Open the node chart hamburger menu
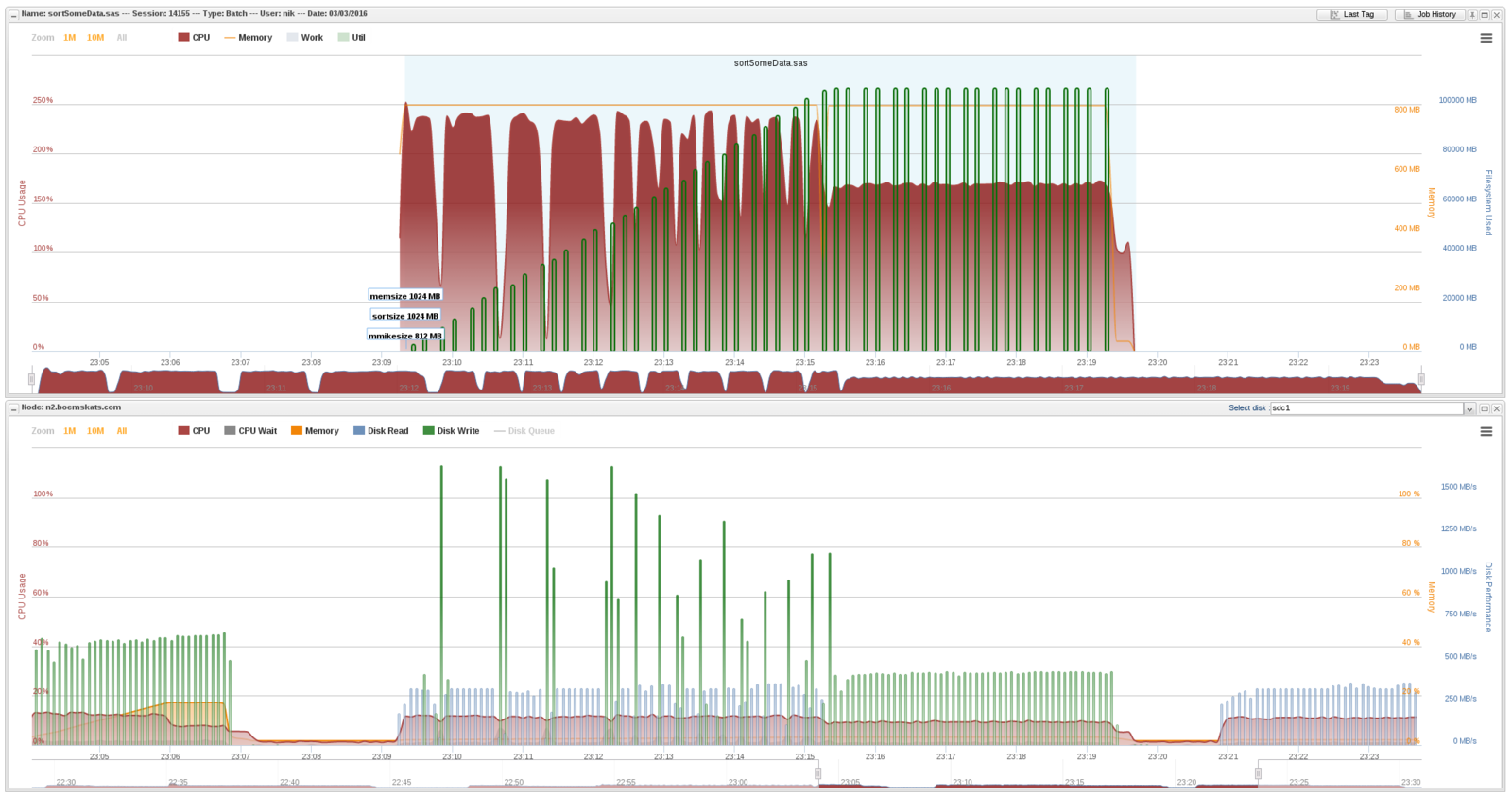 pos(1486,431)
